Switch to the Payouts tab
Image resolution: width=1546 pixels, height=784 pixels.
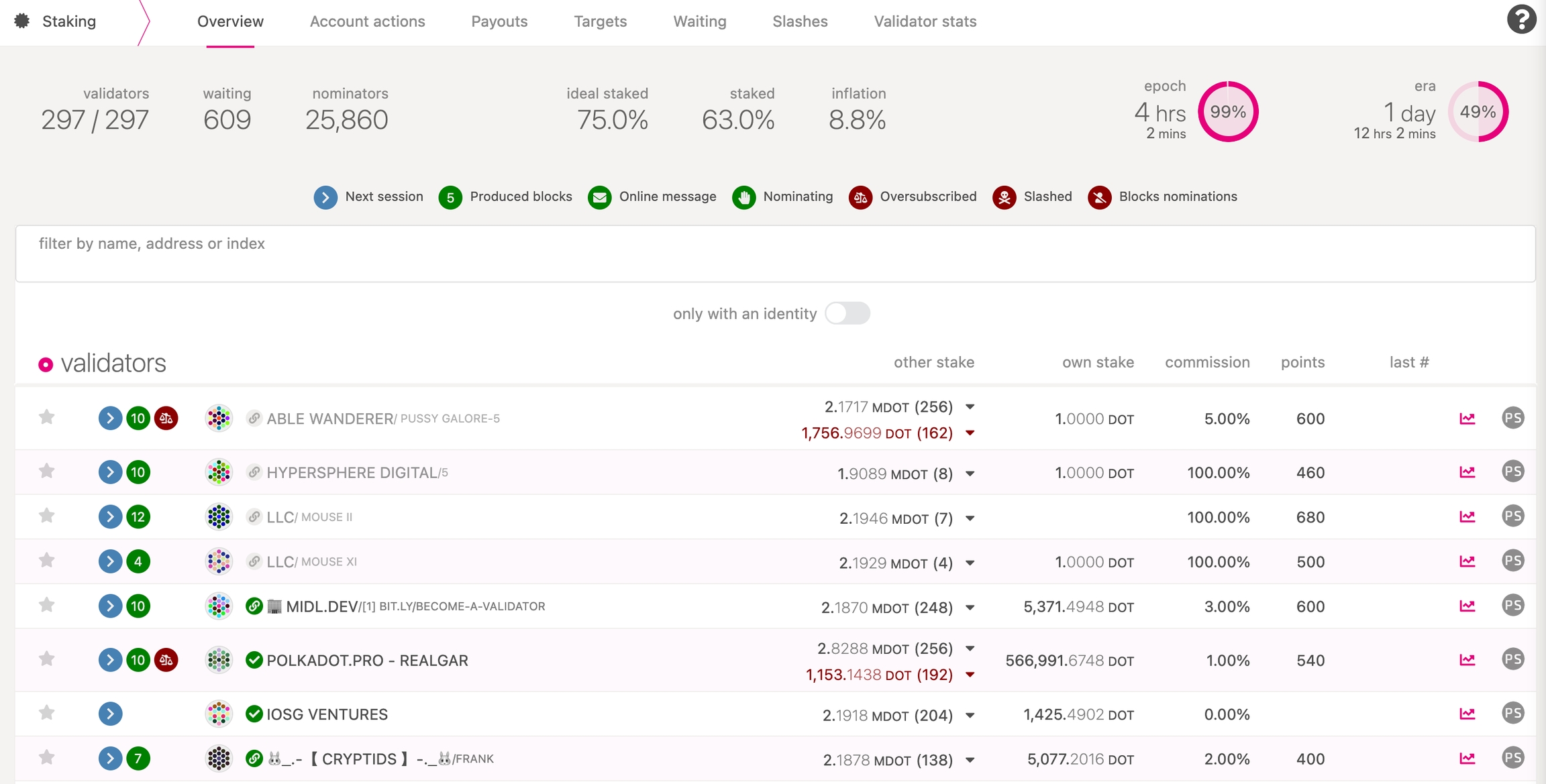pos(499,21)
